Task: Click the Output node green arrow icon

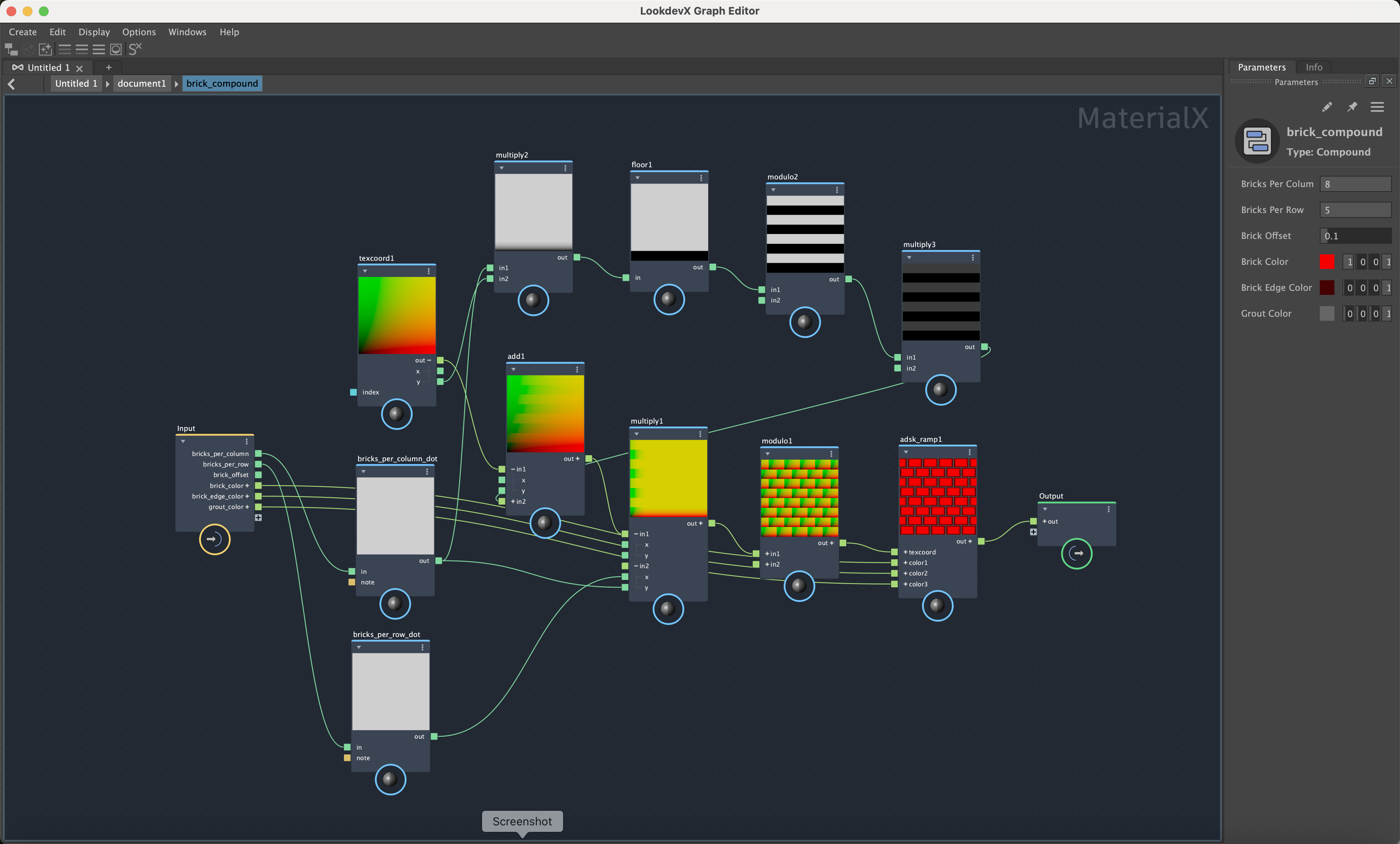Action: 1076,553
